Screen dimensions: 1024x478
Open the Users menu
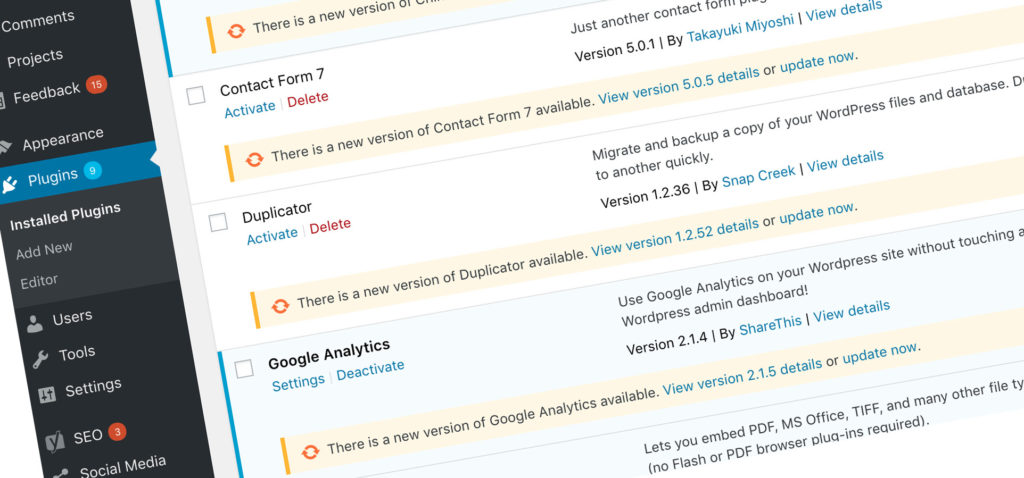click(72, 319)
